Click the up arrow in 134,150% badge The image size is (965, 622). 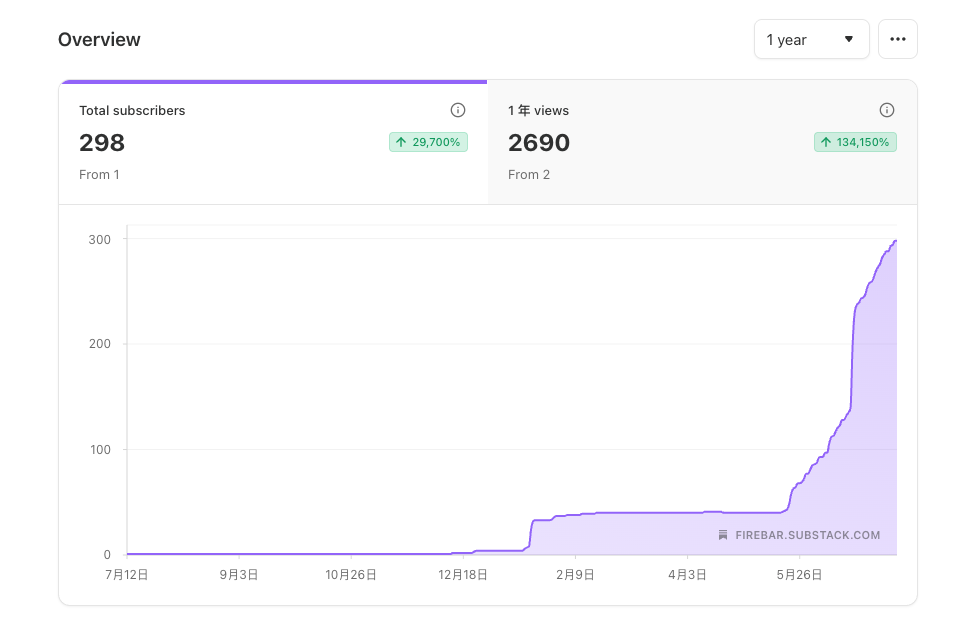(x=826, y=142)
